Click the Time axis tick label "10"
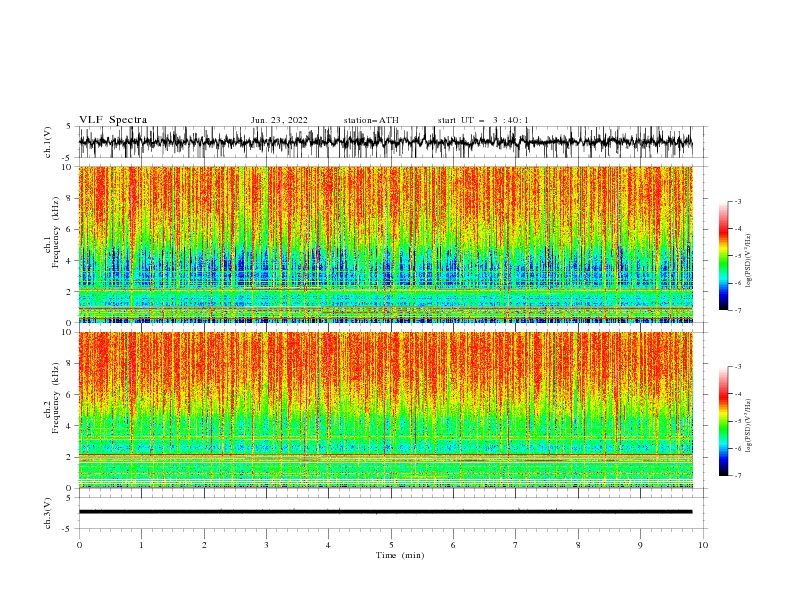The width and height of the screenshot is (792, 612). tap(703, 545)
